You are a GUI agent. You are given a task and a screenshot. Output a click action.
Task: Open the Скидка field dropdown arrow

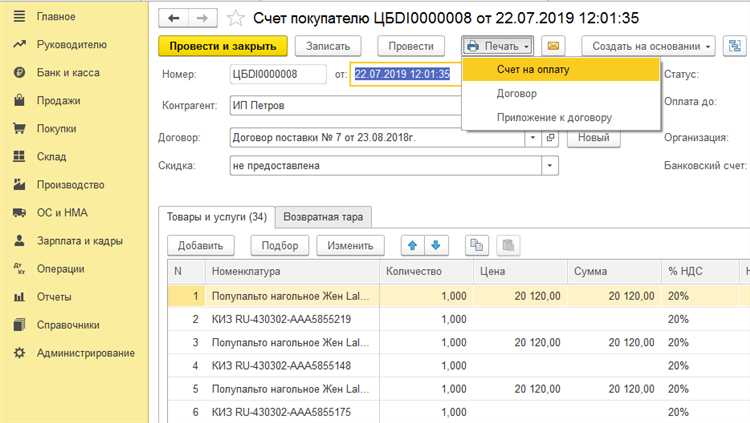550,166
